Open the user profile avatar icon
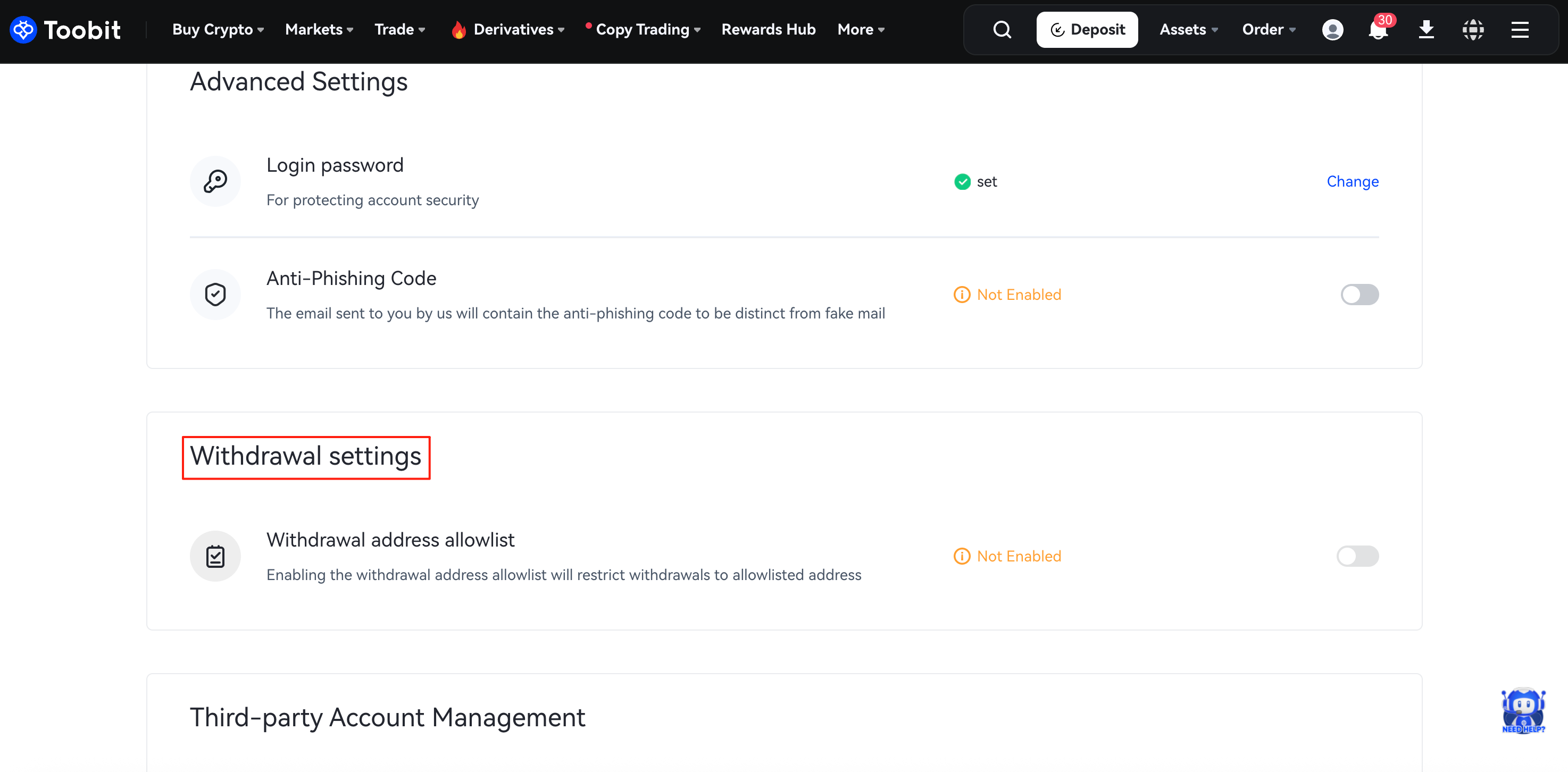 [1332, 29]
